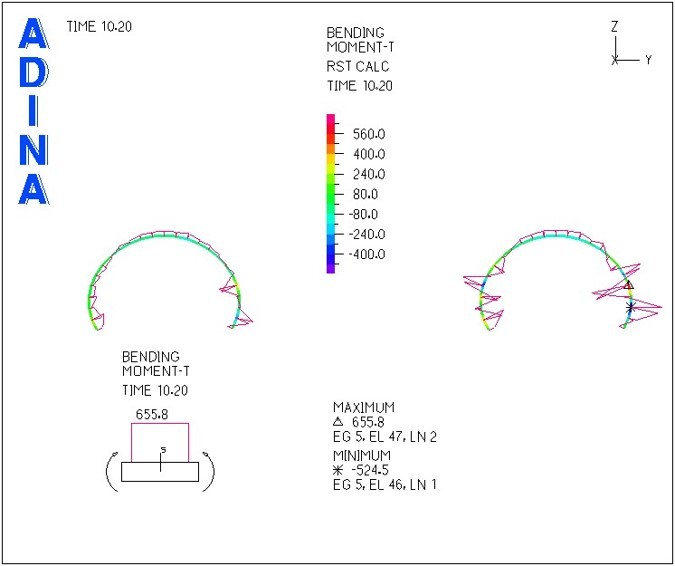Viewport: 675px width, 566px height.
Task: Click the triangle symbol beside 655.8 under MAXIMUM
Action: pyautogui.click(x=337, y=422)
